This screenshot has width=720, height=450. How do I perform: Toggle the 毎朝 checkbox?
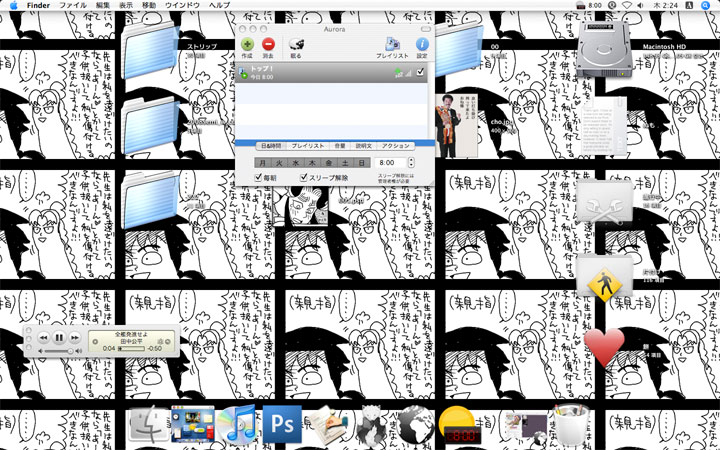[259, 177]
